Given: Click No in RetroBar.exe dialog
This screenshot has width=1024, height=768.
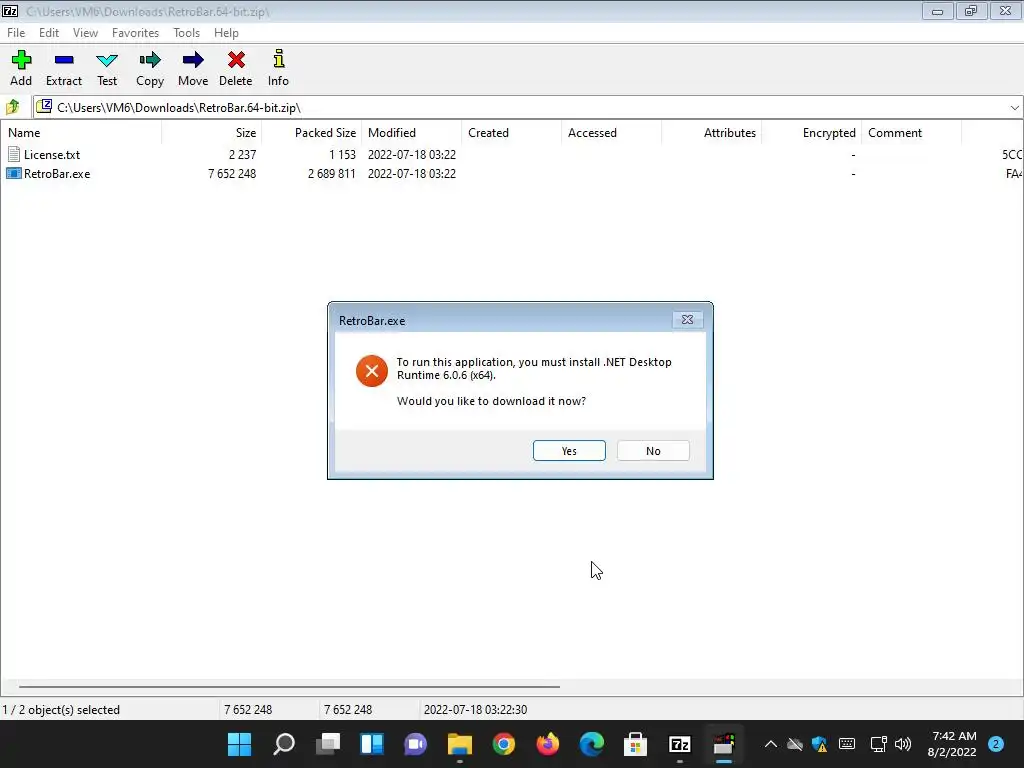Looking at the screenshot, I should point(653,451).
